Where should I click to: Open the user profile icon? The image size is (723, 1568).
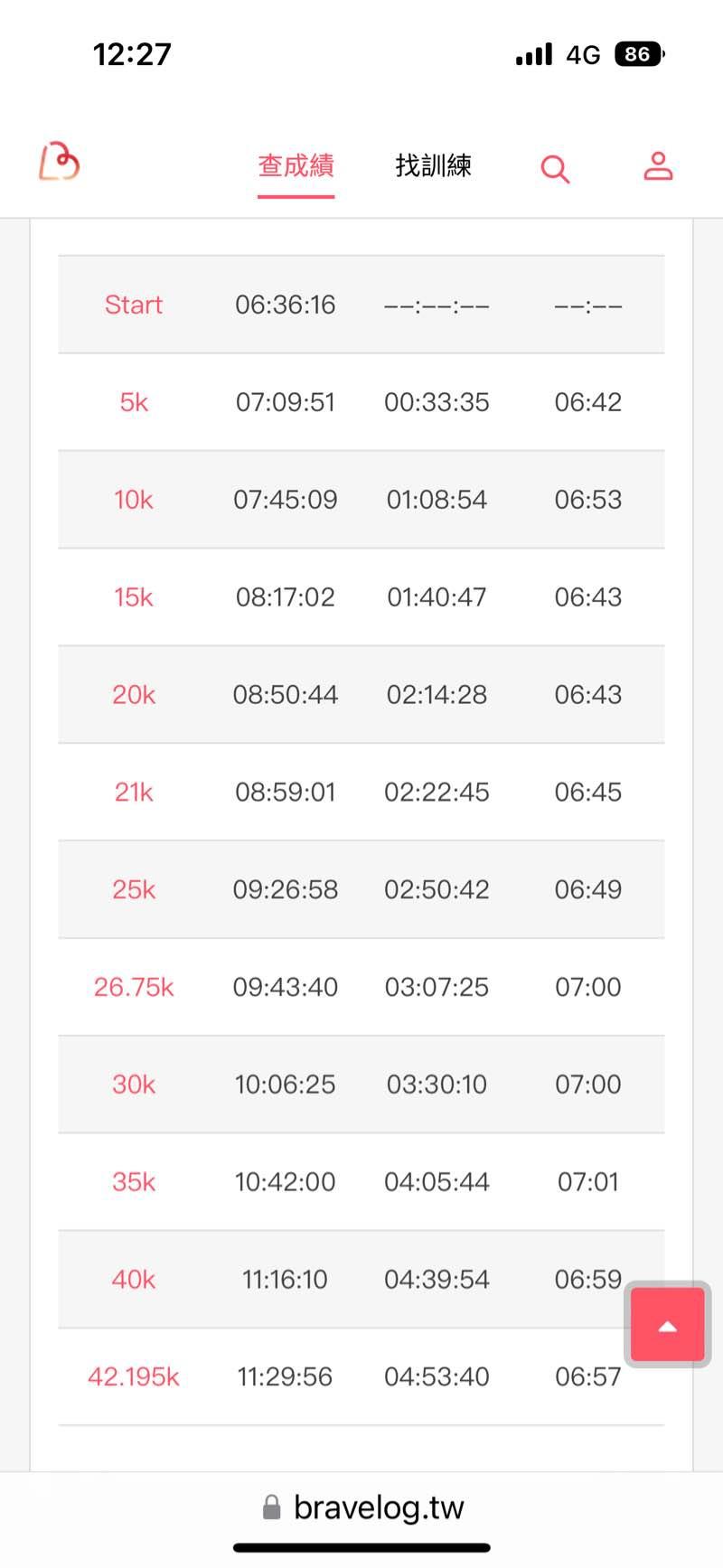pos(658,166)
